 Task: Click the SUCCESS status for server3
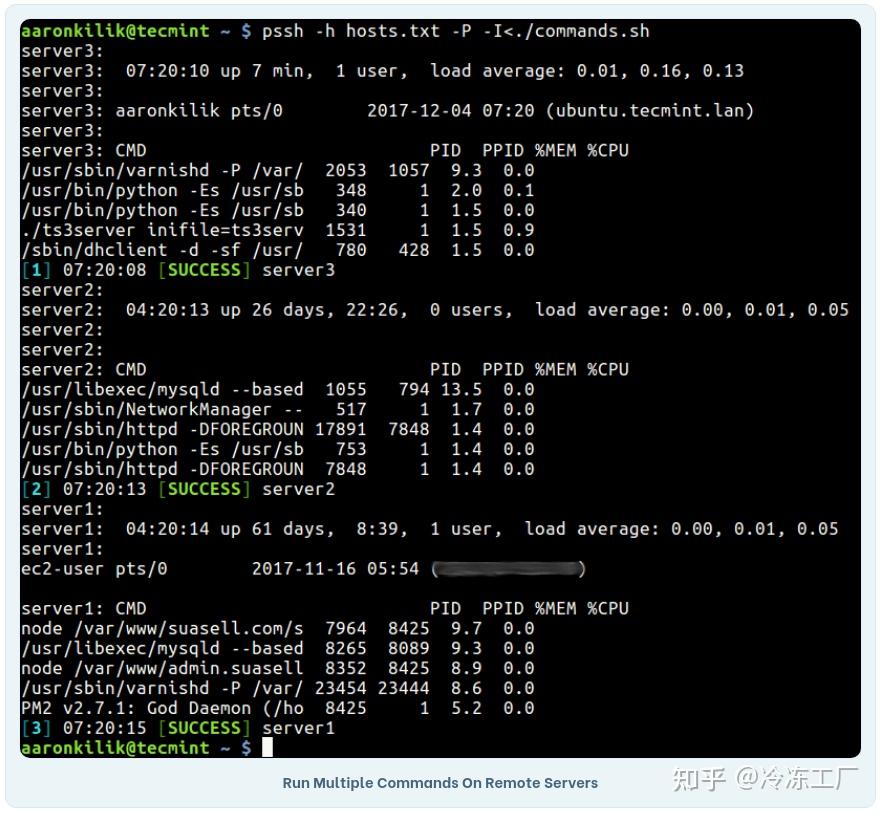[204, 270]
